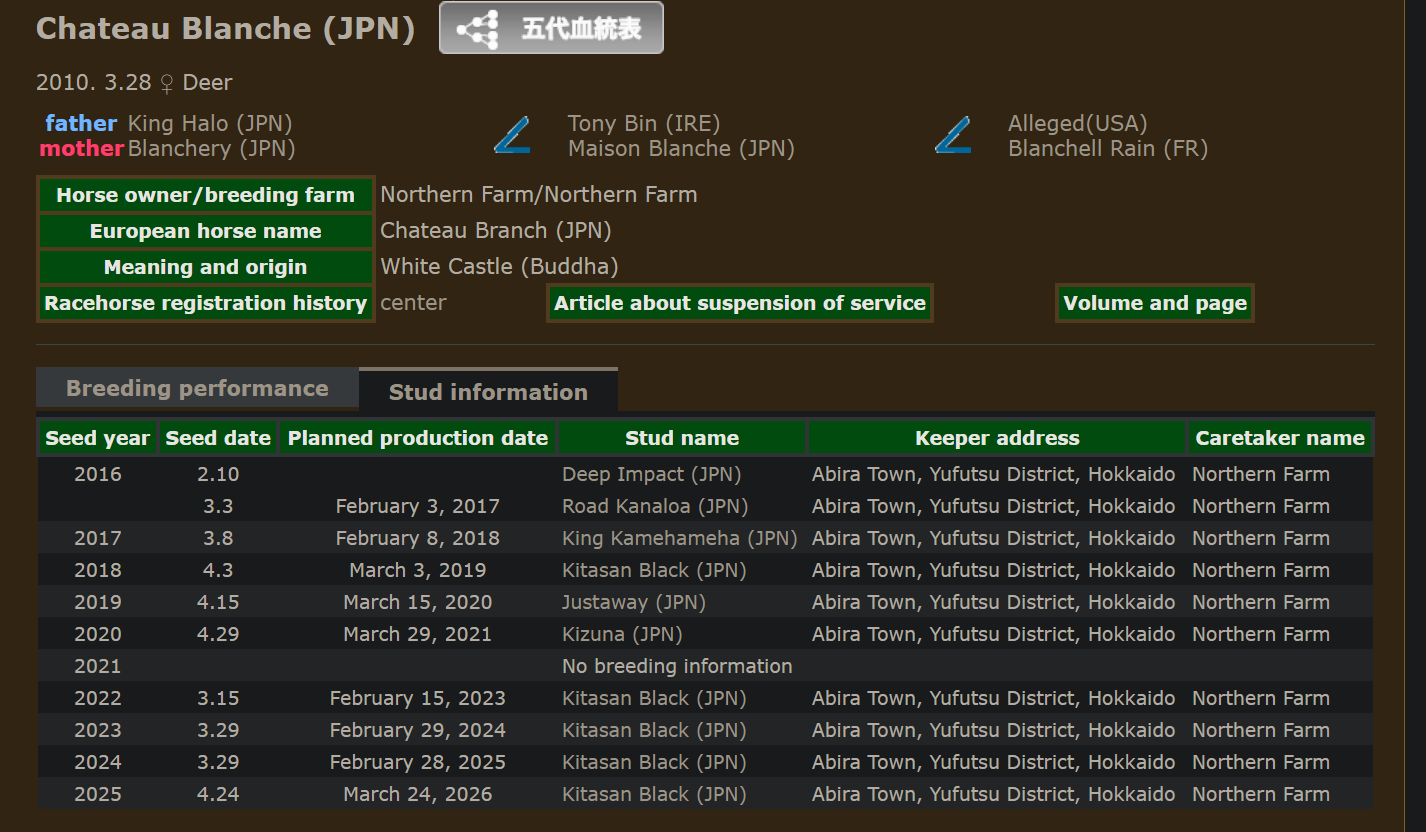The width and height of the screenshot is (1426, 832).
Task: Click the Planned production date column header
Action: tap(418, 438)
